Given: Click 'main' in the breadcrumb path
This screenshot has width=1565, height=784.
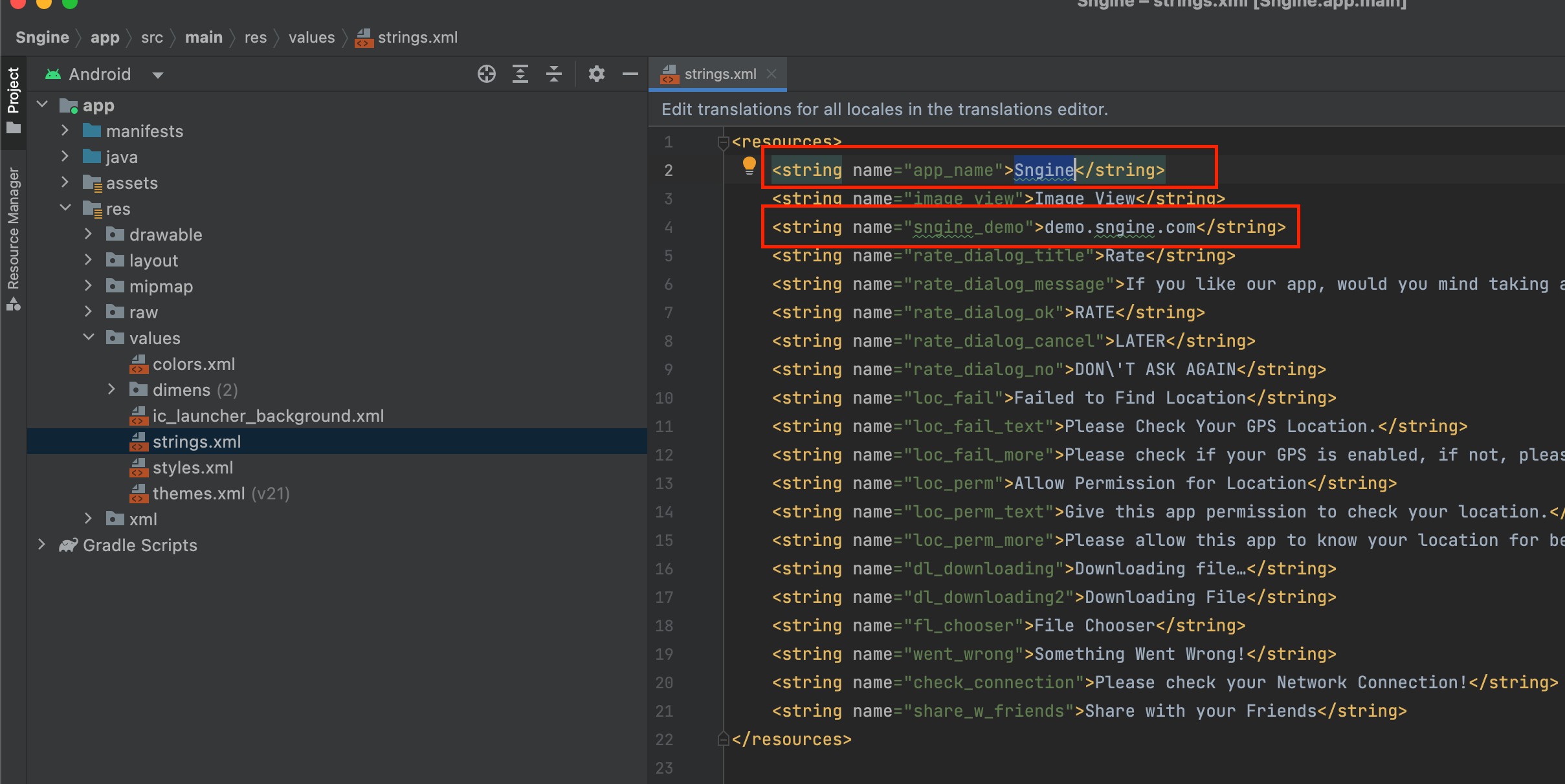Looking at the screenshot, I should tap(203, 38).
